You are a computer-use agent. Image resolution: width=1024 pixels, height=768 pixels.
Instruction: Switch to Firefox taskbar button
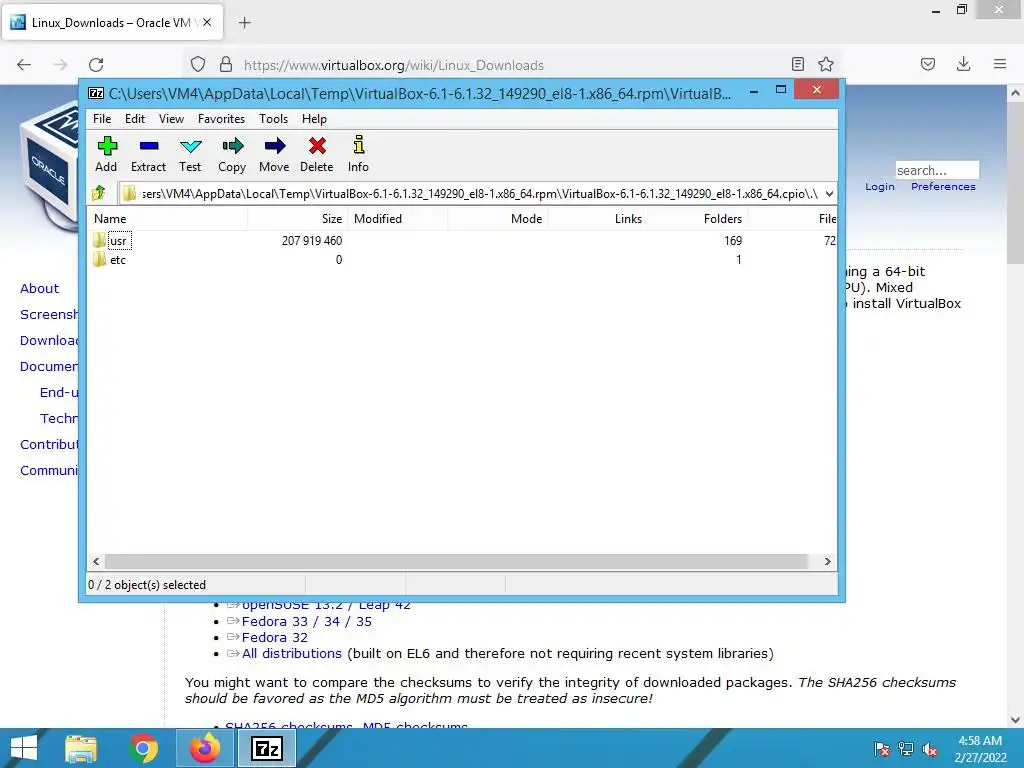[205, 748]
